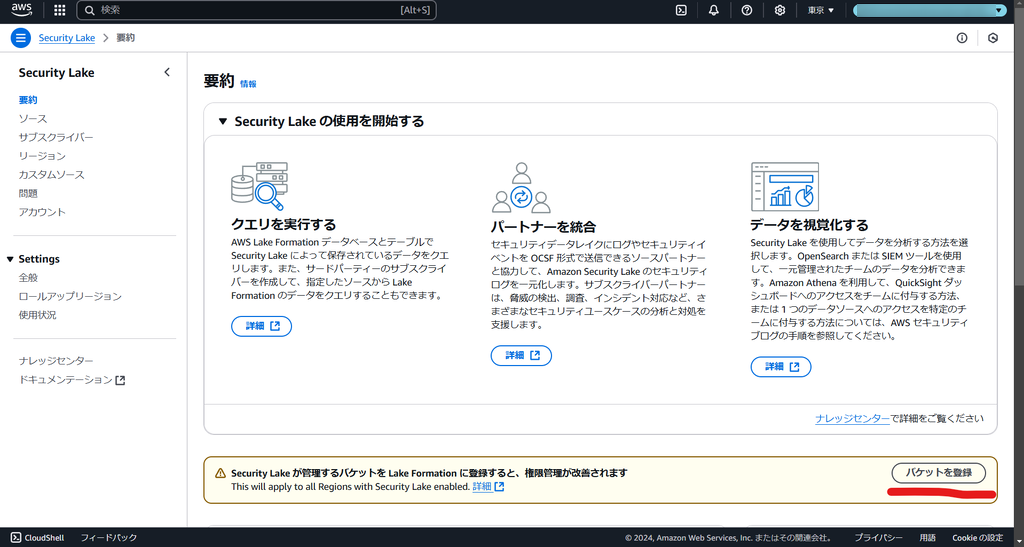Image resolution: width=1024 pixels, height=547 pixels.
Task: Click 詳細 button under パートナーを統合
Action: [521, 355]
